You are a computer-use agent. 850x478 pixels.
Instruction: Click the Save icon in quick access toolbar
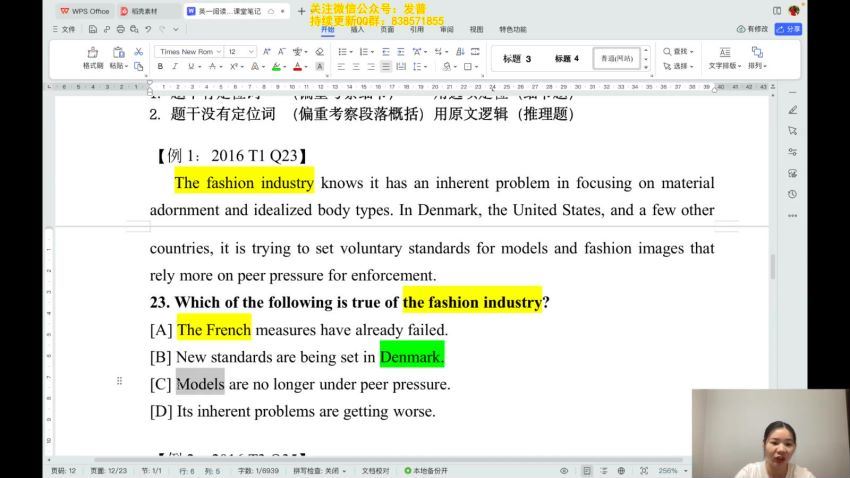[93, 30]
